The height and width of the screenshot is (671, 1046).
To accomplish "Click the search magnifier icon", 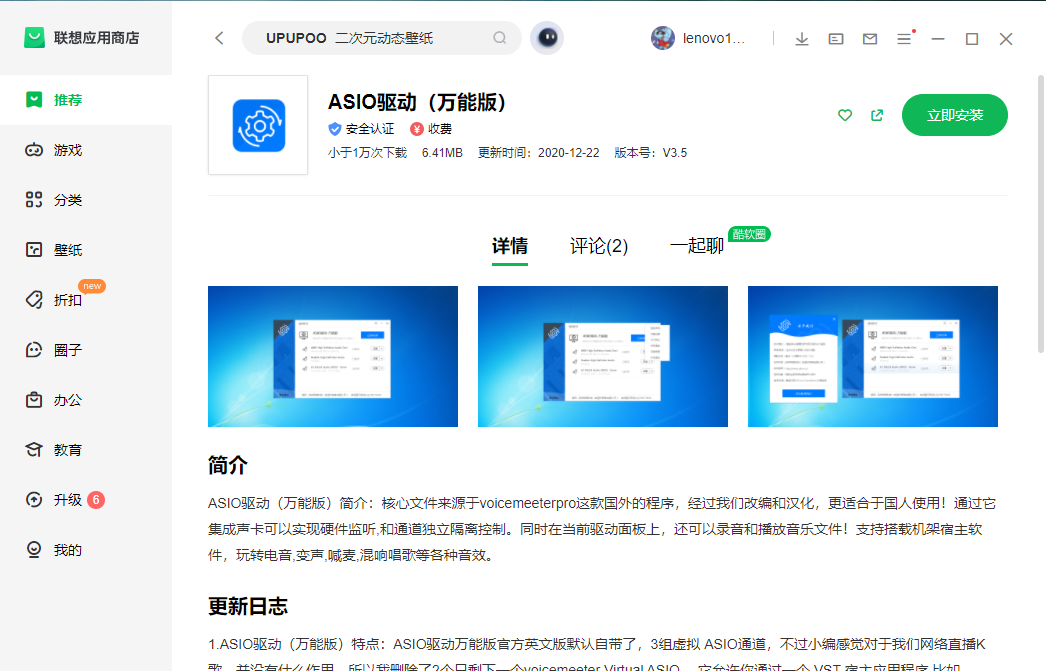I will [x=500, y=38].
